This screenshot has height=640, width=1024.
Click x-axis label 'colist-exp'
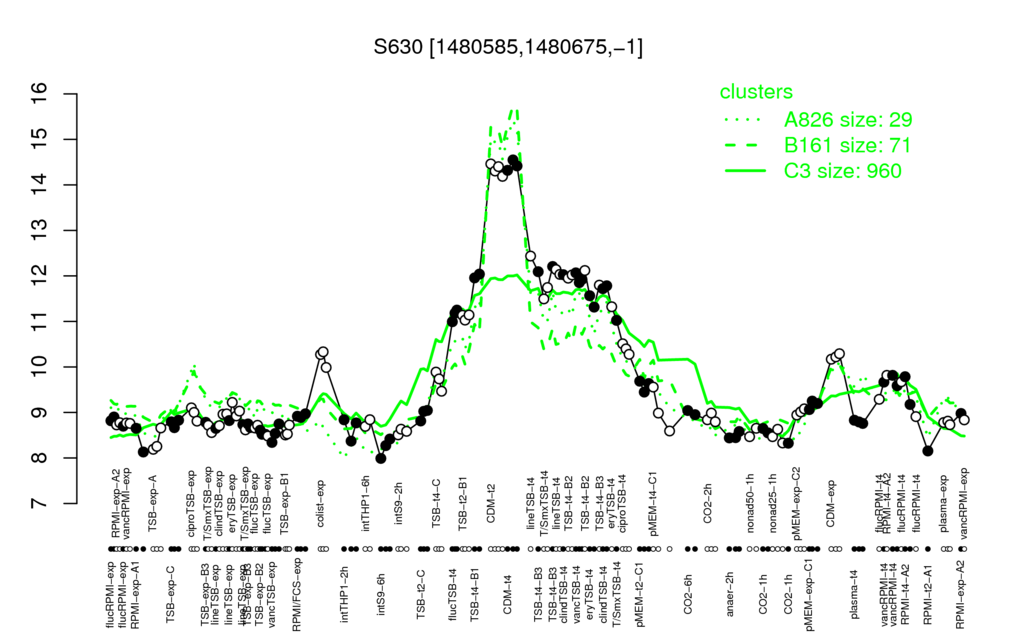tap(321, 502)
